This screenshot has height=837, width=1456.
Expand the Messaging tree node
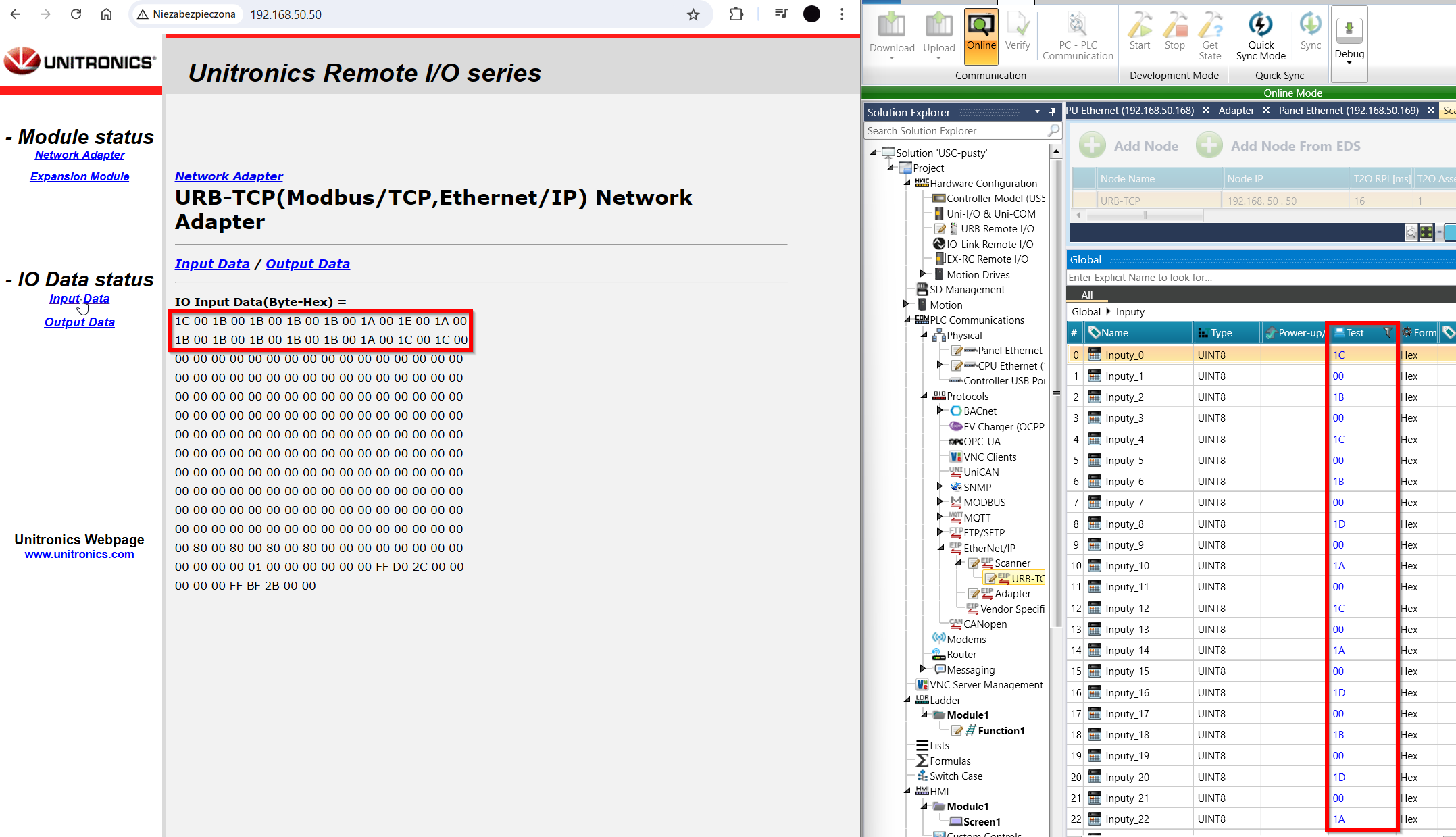[923, 669]
